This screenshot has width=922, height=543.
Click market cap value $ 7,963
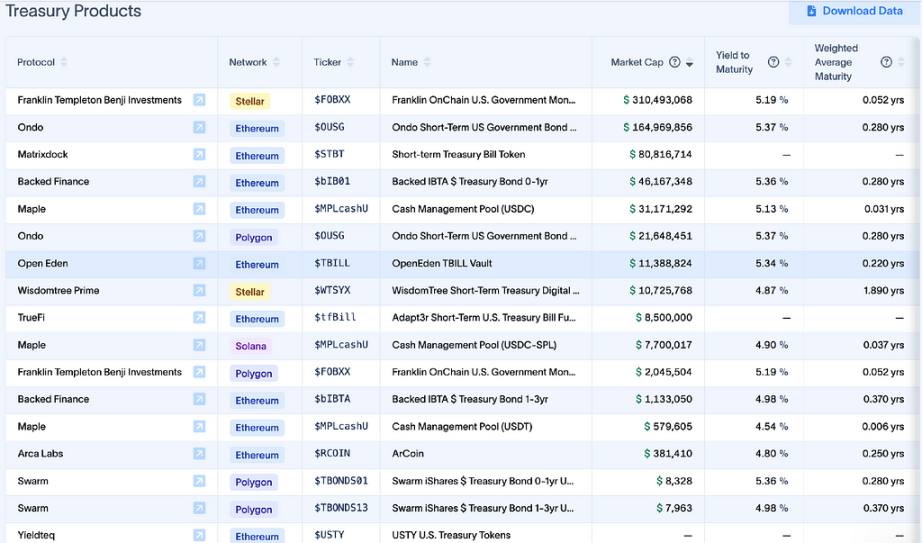pyautogui.click(x=674, y=508)
